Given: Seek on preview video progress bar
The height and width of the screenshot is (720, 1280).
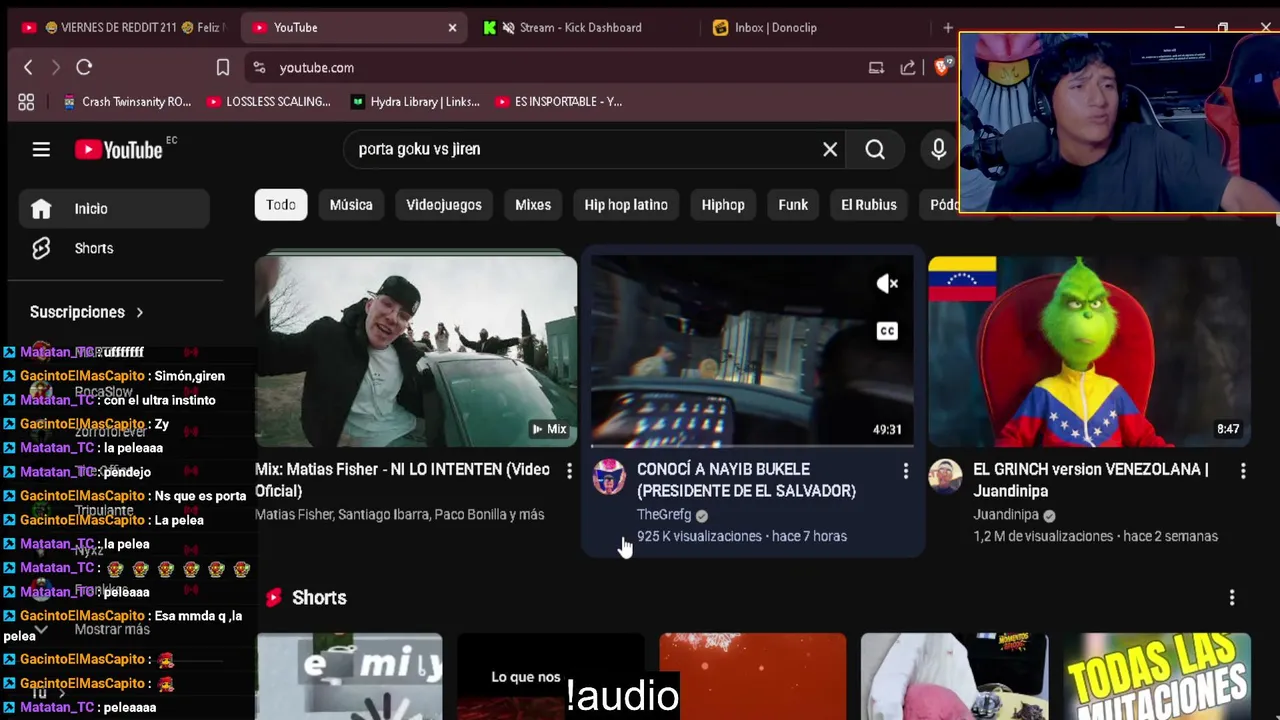Looking at the screenshot, I should 752,445.
